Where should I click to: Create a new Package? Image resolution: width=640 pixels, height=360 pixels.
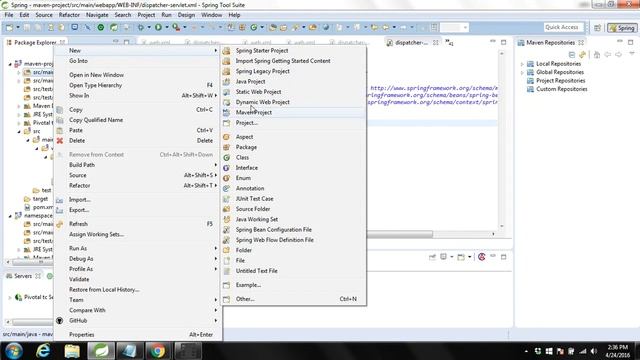293,147
